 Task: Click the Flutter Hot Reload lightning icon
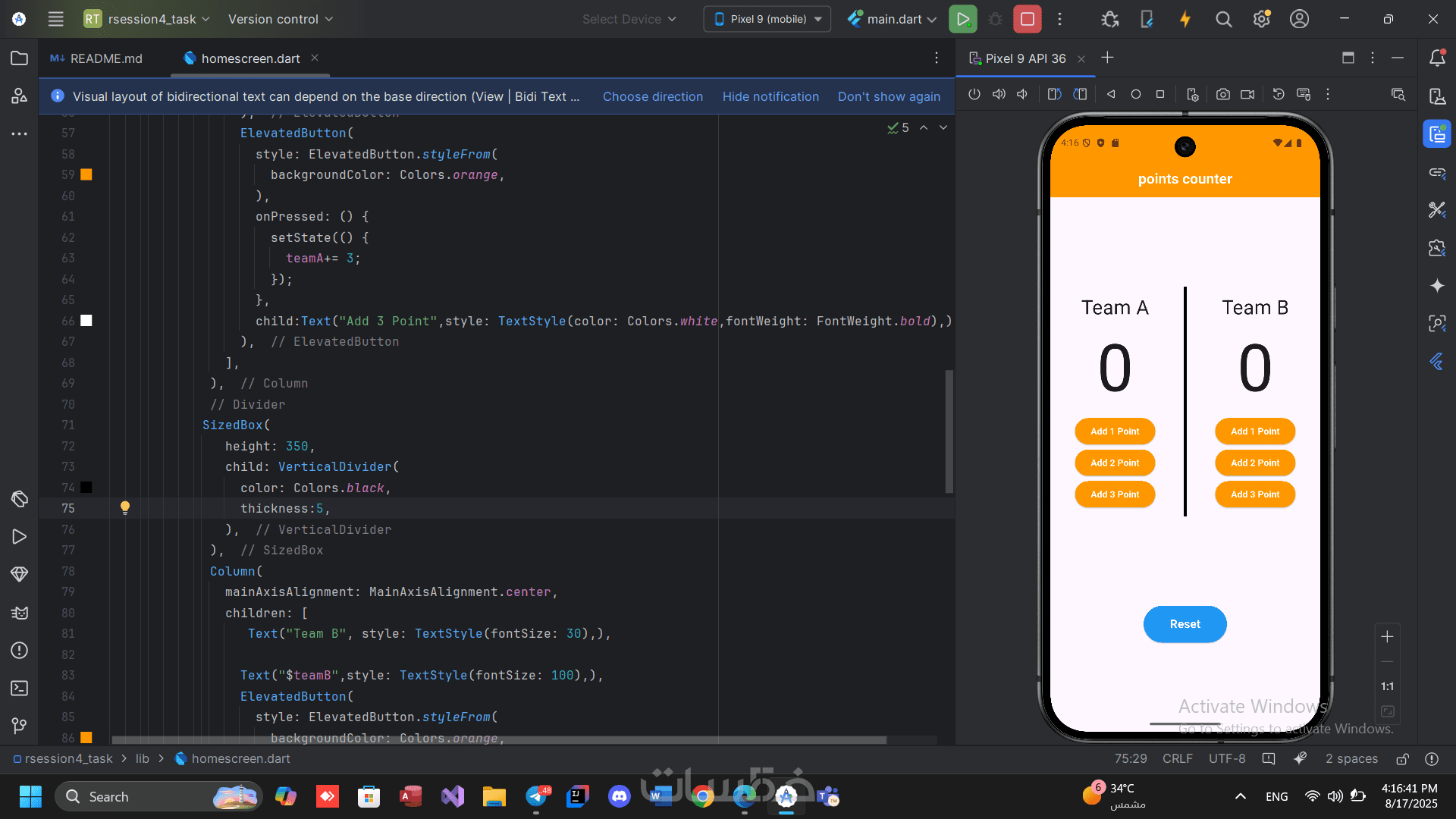(x=1185, y=19)
